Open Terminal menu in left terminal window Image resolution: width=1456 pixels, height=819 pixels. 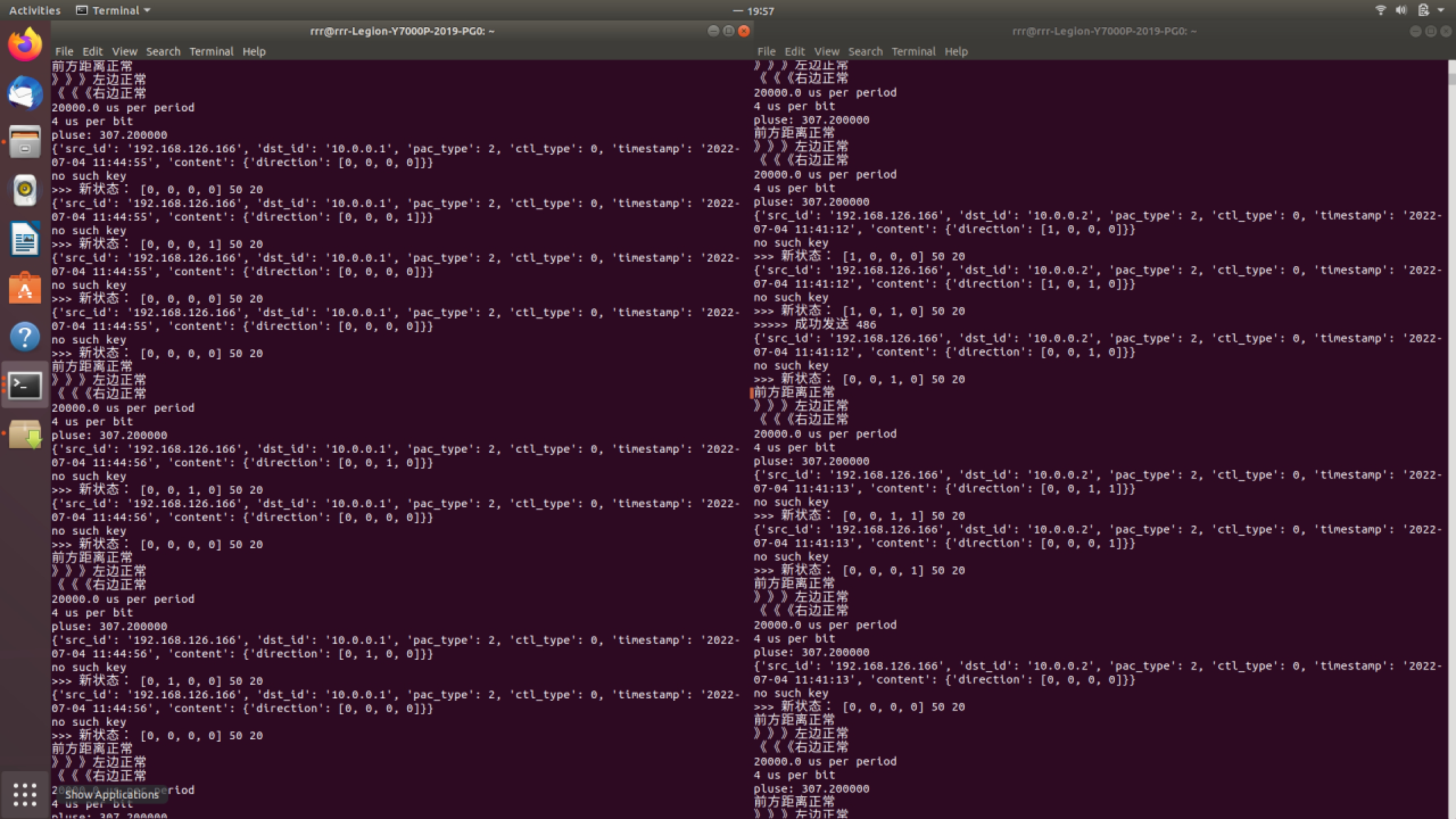tap(211, 51)
